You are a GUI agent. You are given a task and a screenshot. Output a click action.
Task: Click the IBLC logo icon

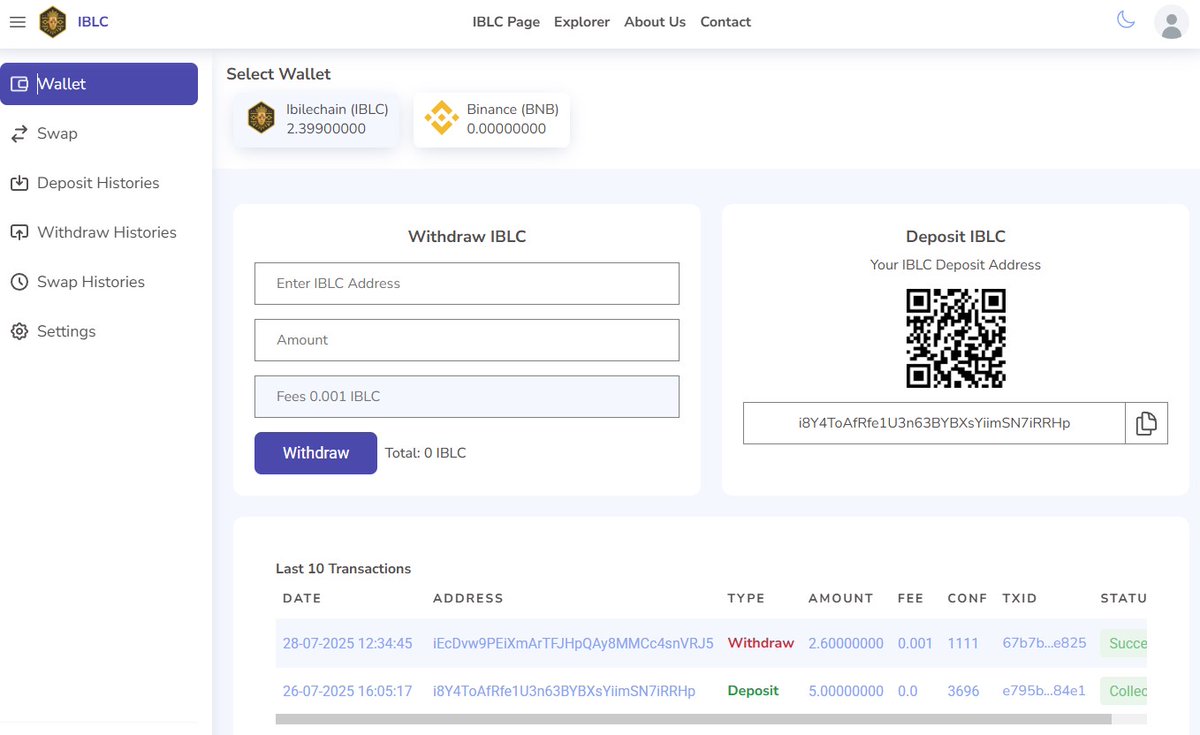tap(52, 21)
